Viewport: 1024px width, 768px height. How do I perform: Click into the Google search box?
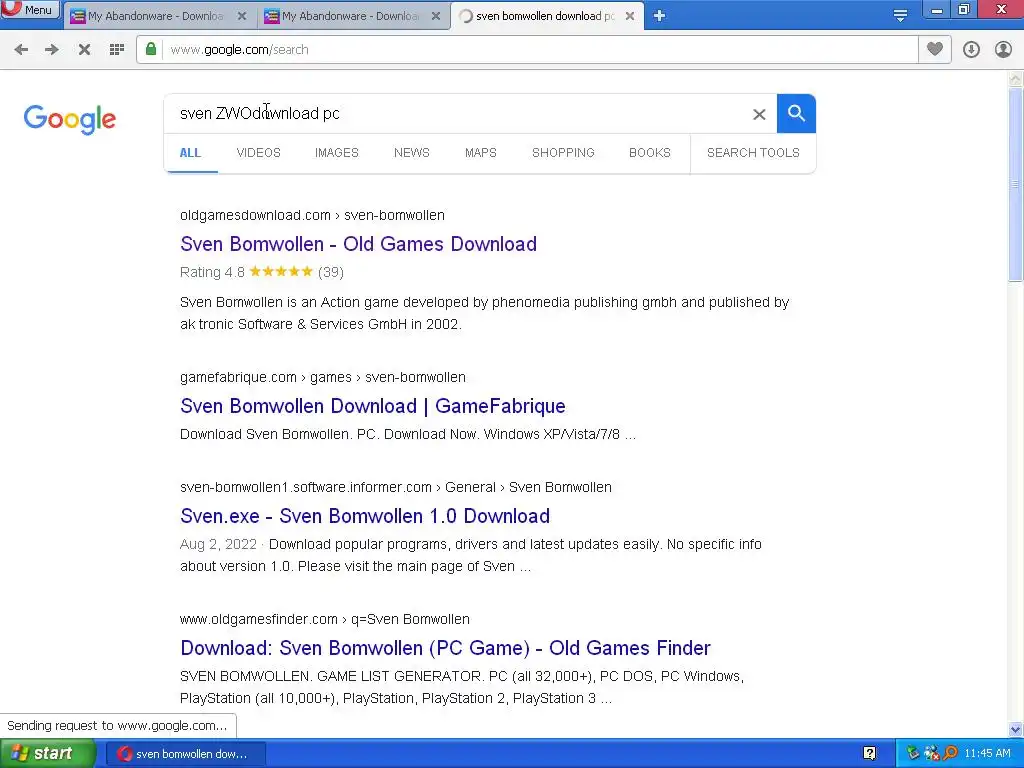(x=457, y=114)
